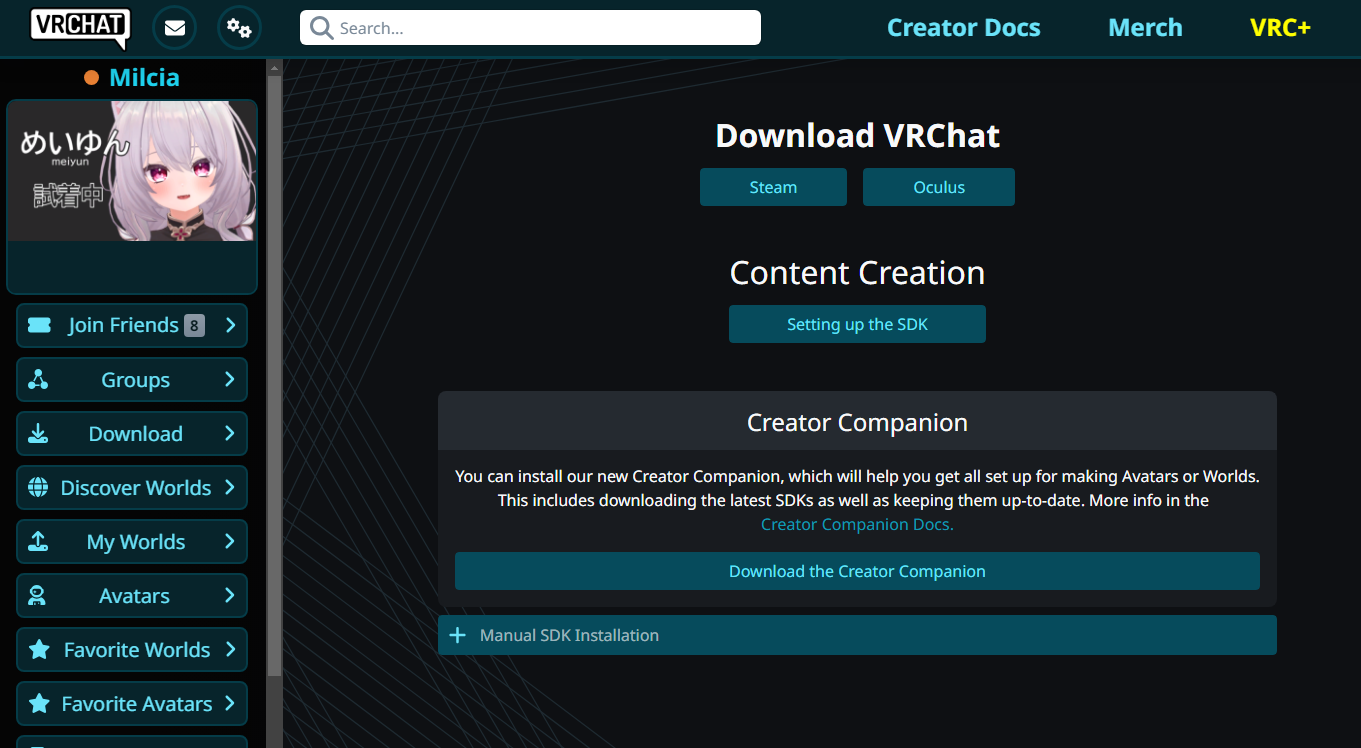The width and height of the screenshot is (1361, 748).
Task: Open the Download sidebar item
Action: pos(132,433)
